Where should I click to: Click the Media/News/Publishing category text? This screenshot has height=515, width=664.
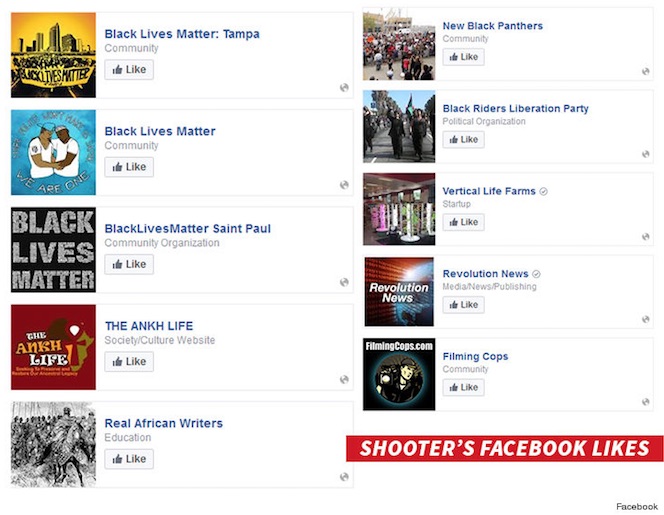pos(490,287)
